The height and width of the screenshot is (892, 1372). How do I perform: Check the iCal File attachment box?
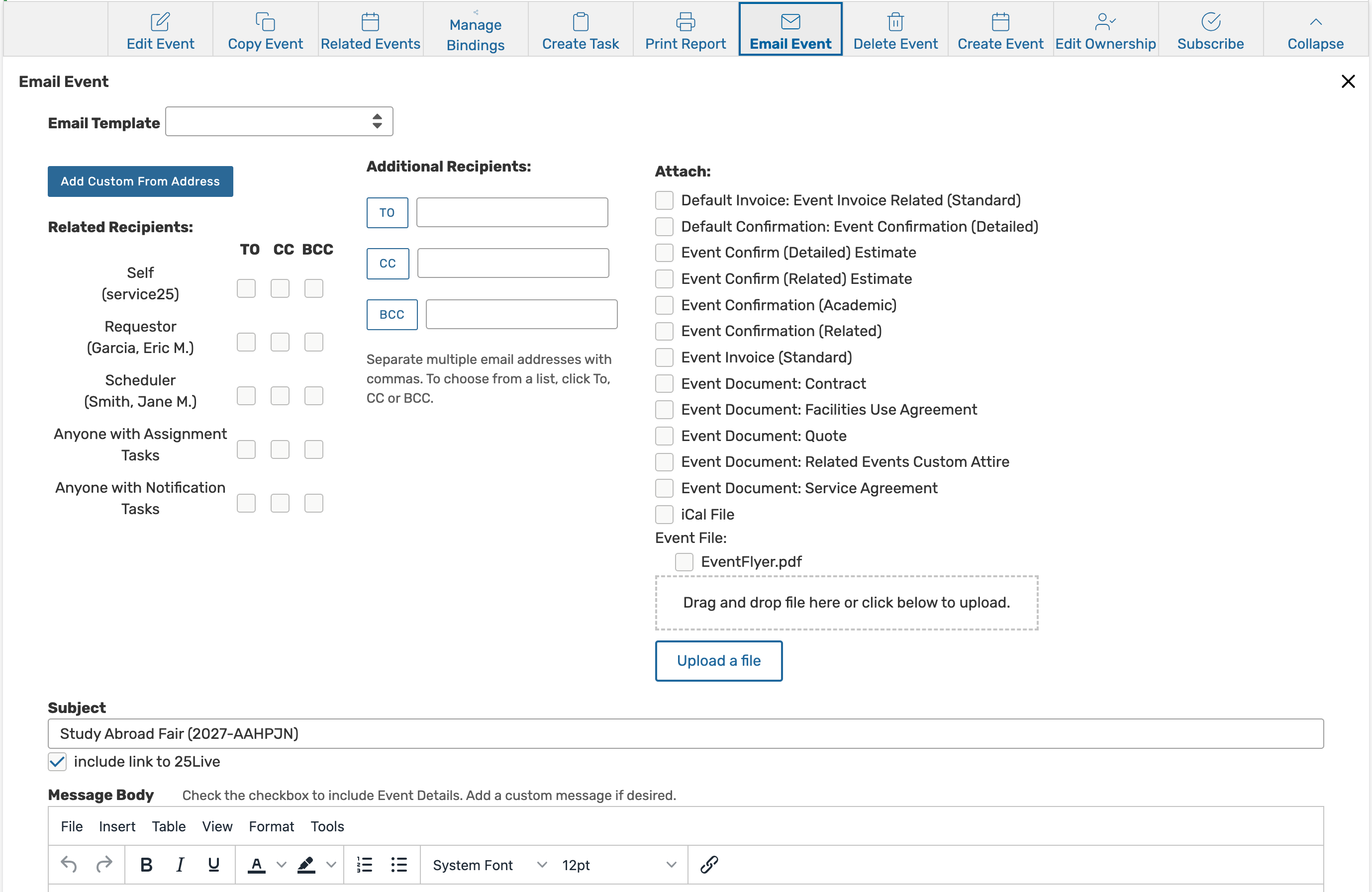click(x=664, y=514)
